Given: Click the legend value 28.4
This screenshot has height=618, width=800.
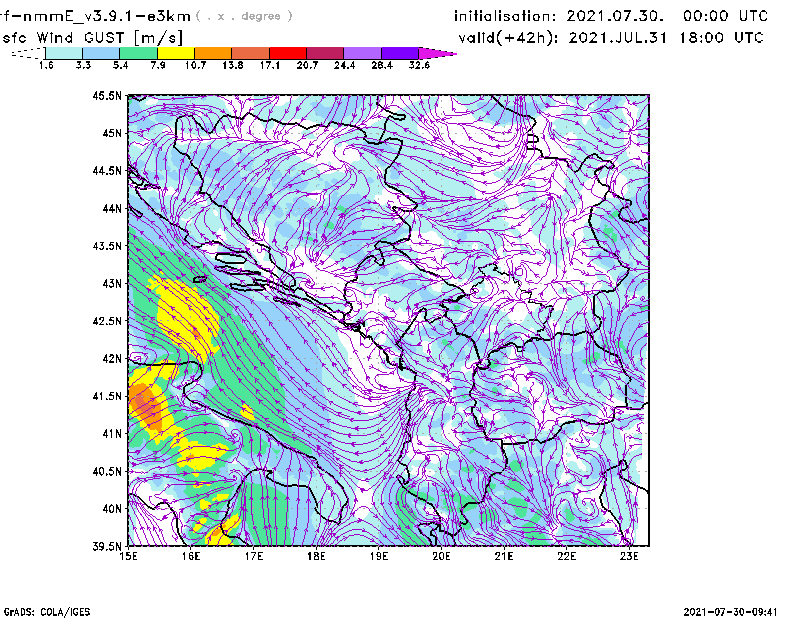Looking at the screenshot, I should (382, 65).
